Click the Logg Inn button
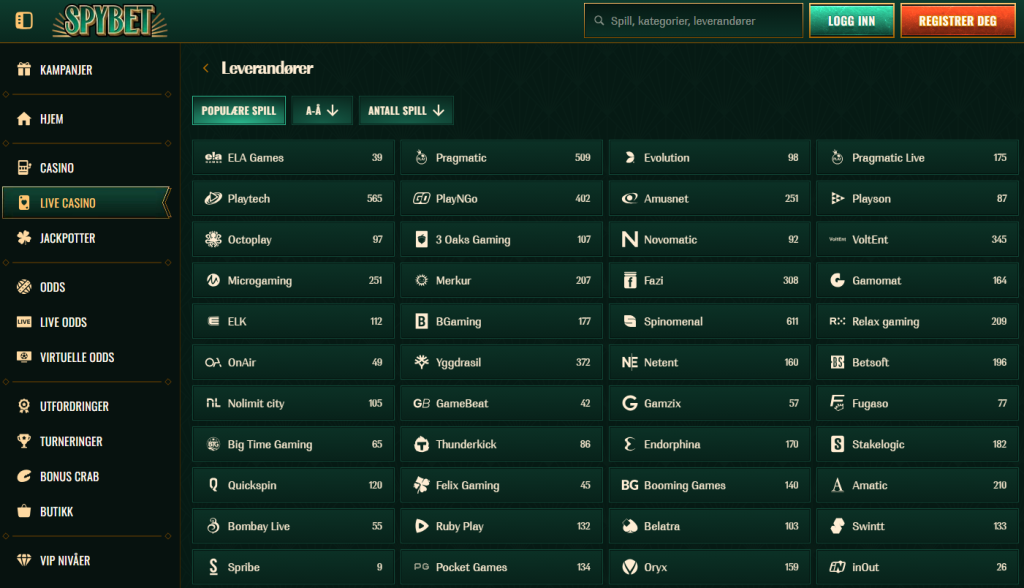Screen dimensions: 1024x588 (852, 21)
